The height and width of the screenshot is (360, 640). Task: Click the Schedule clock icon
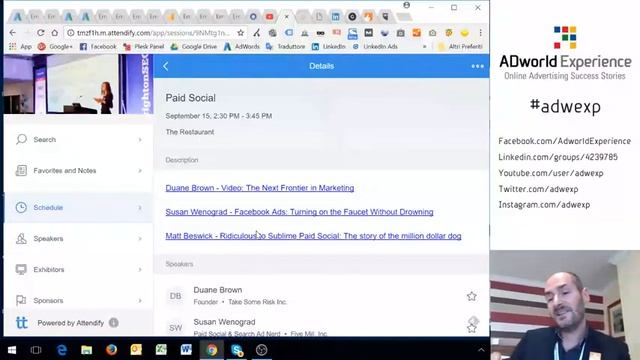pos(21,207)
